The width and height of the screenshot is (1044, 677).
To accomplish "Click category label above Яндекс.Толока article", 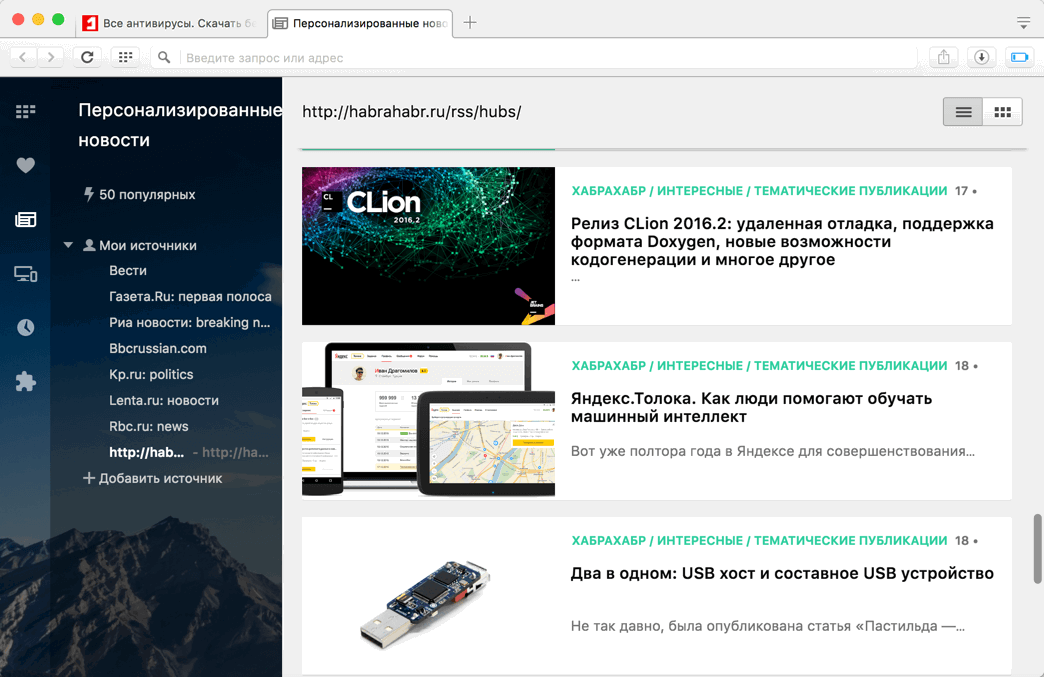I will (759, 365).
